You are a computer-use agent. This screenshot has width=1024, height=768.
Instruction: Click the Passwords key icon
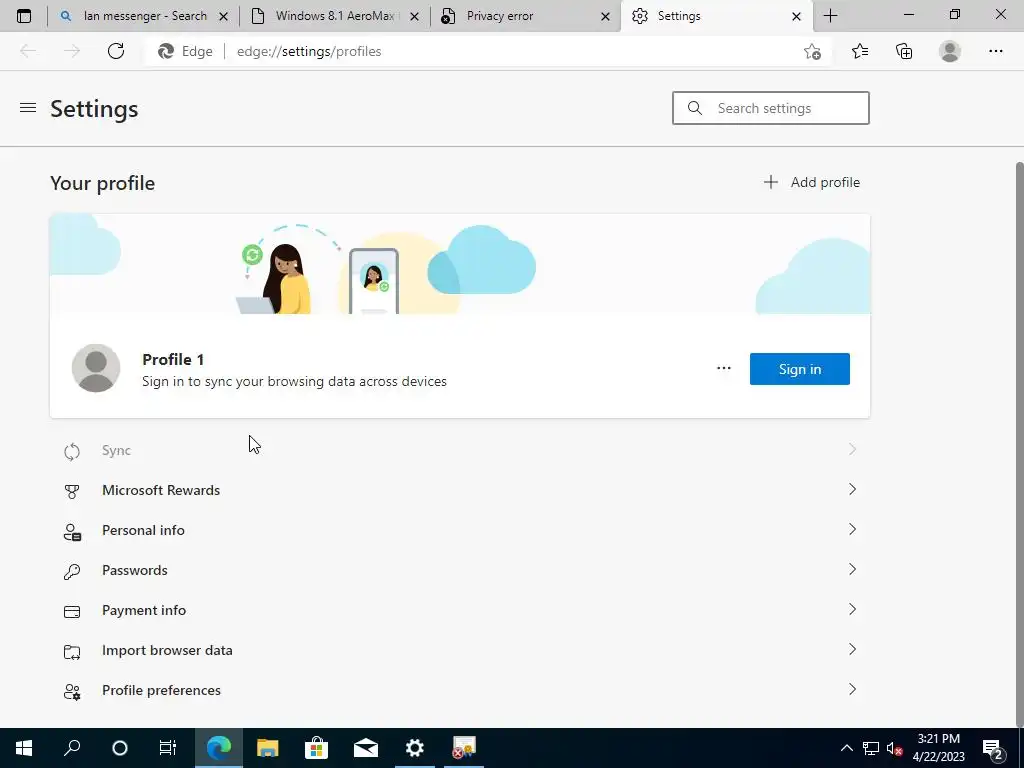(72, 571)
